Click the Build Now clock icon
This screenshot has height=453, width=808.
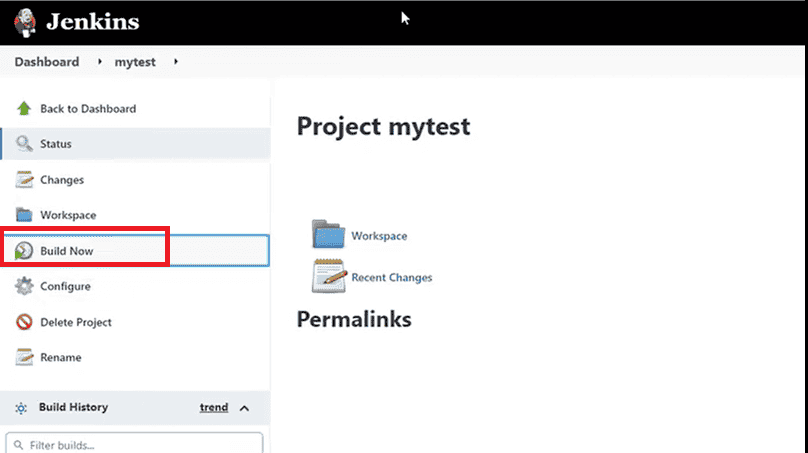[x=24, y=251]
